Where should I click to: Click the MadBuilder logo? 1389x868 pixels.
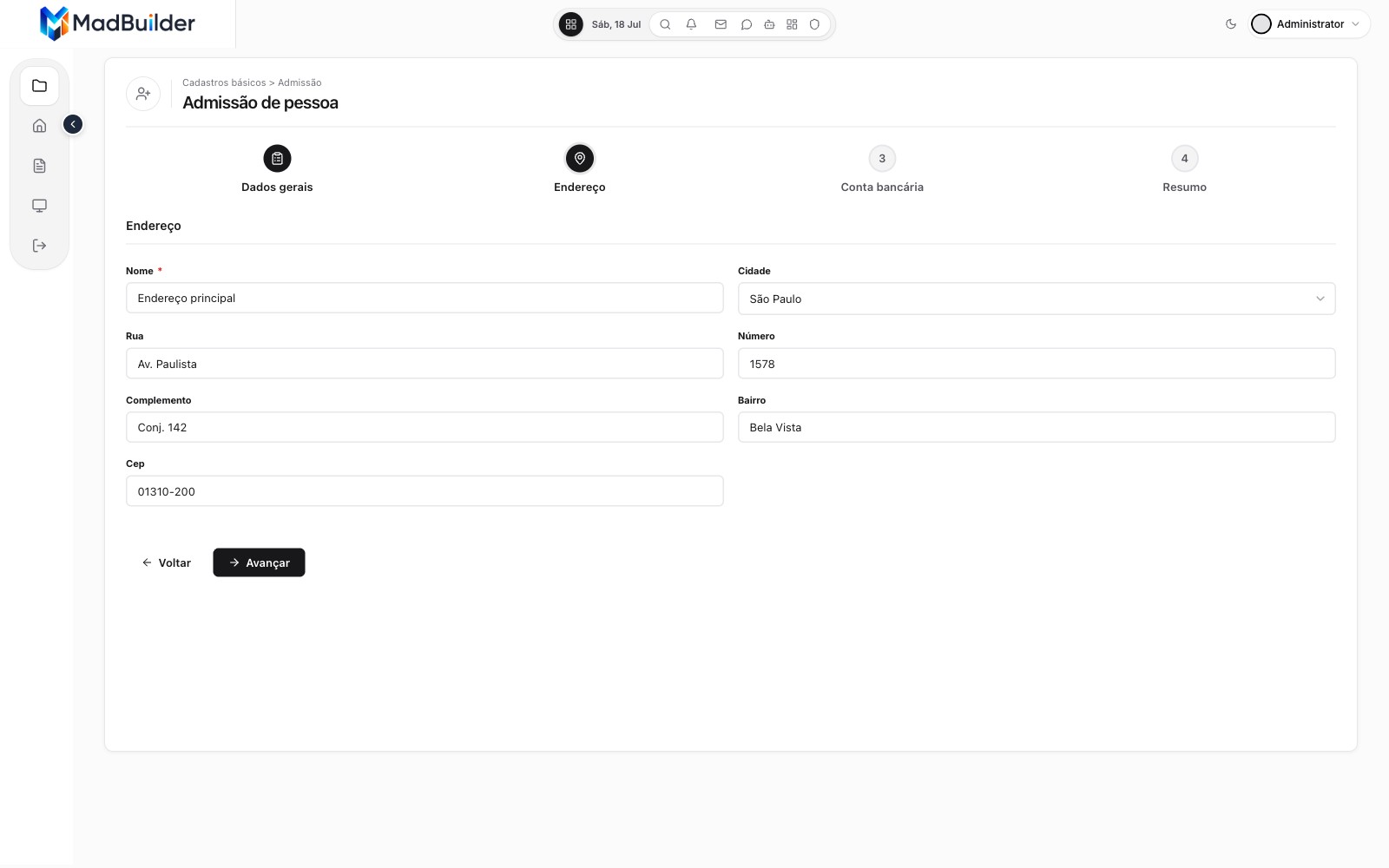point(117,23)
